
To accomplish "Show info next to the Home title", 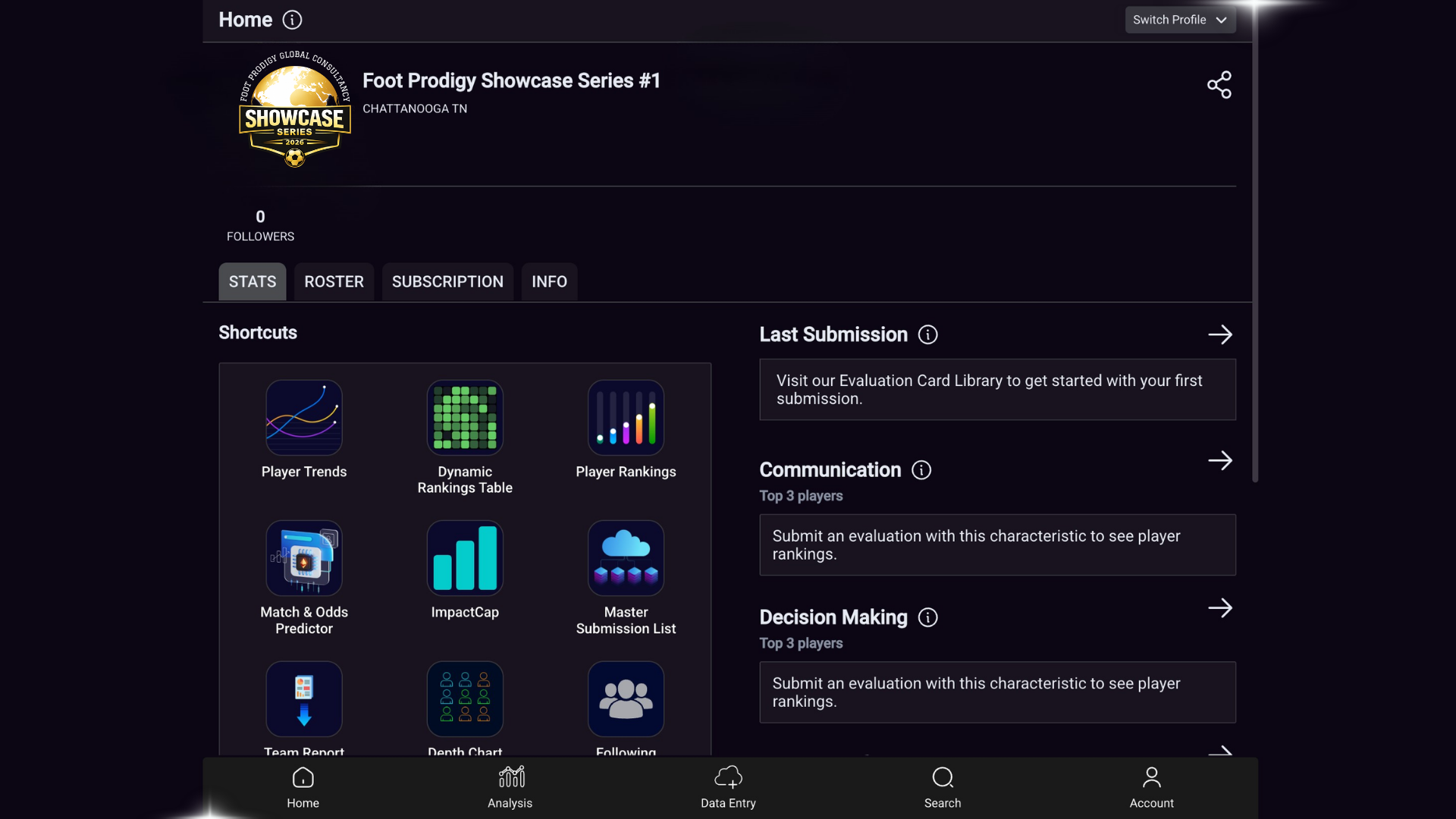I will [292, 20].
